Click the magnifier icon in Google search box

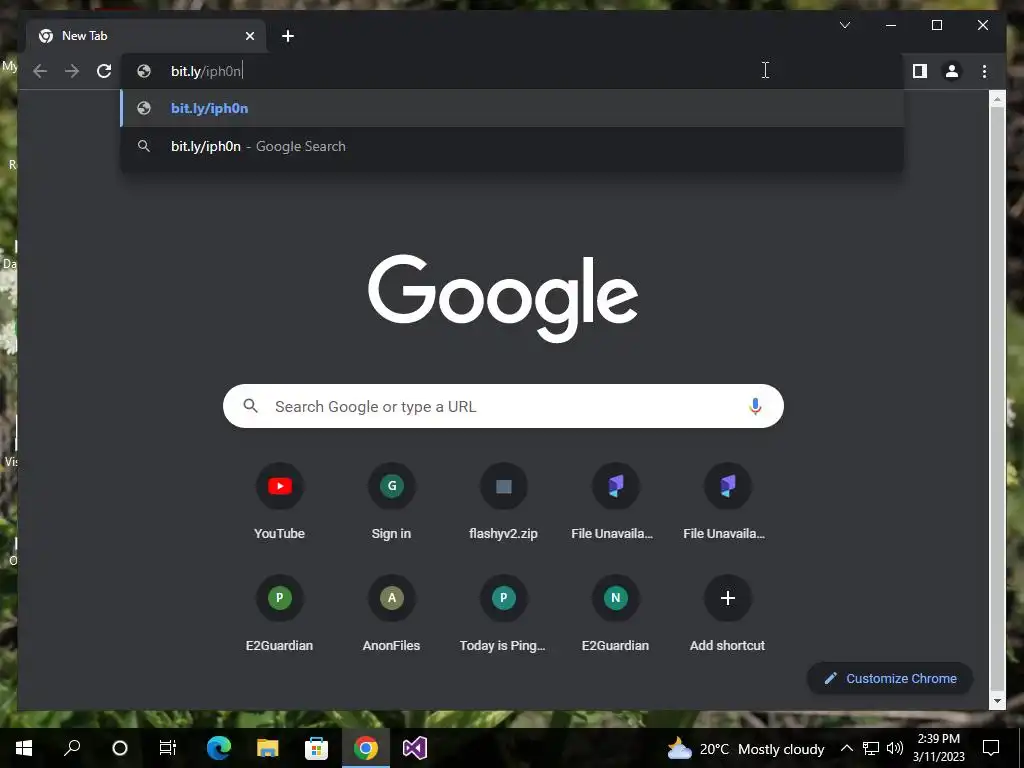(250, 406)
